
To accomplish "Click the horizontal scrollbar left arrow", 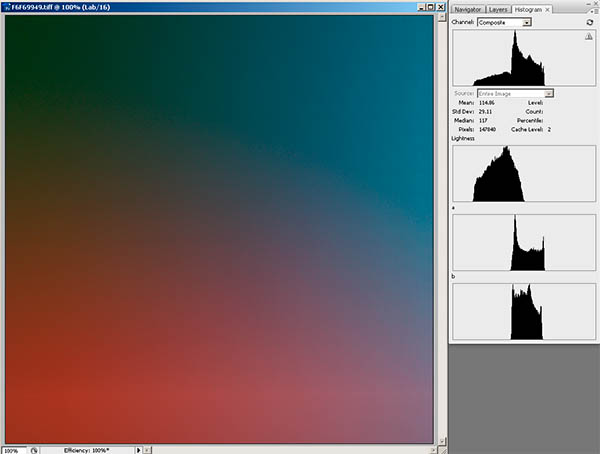I will pyautogui.click(x=147, y=451).
